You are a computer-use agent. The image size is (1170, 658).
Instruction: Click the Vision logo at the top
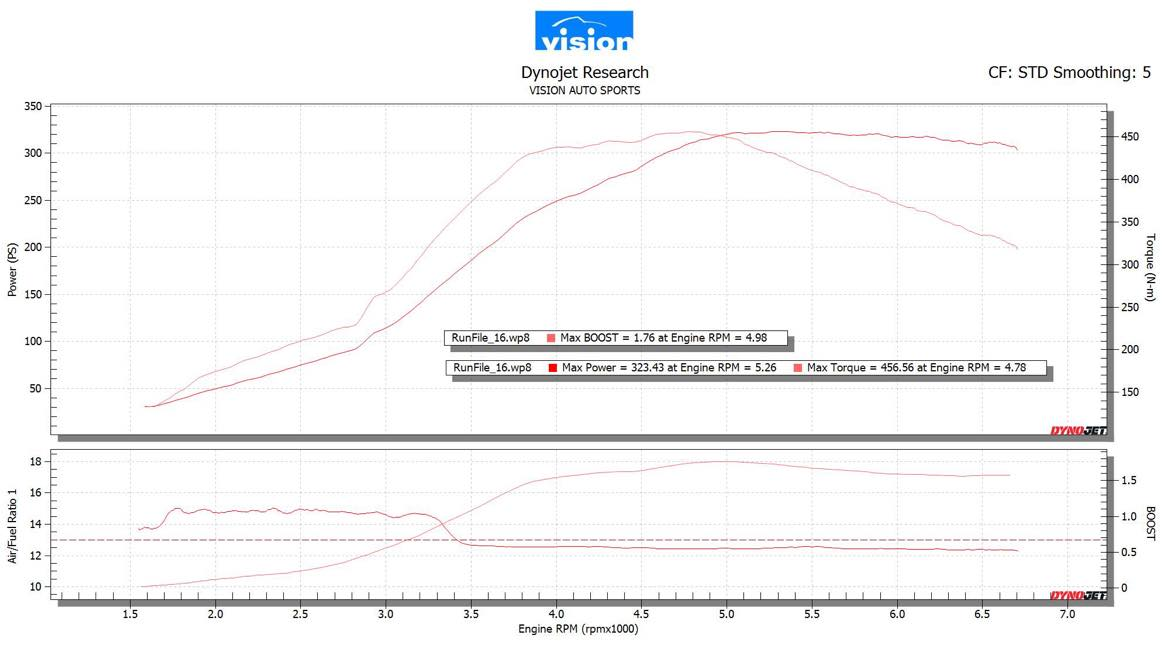point(584,31)
